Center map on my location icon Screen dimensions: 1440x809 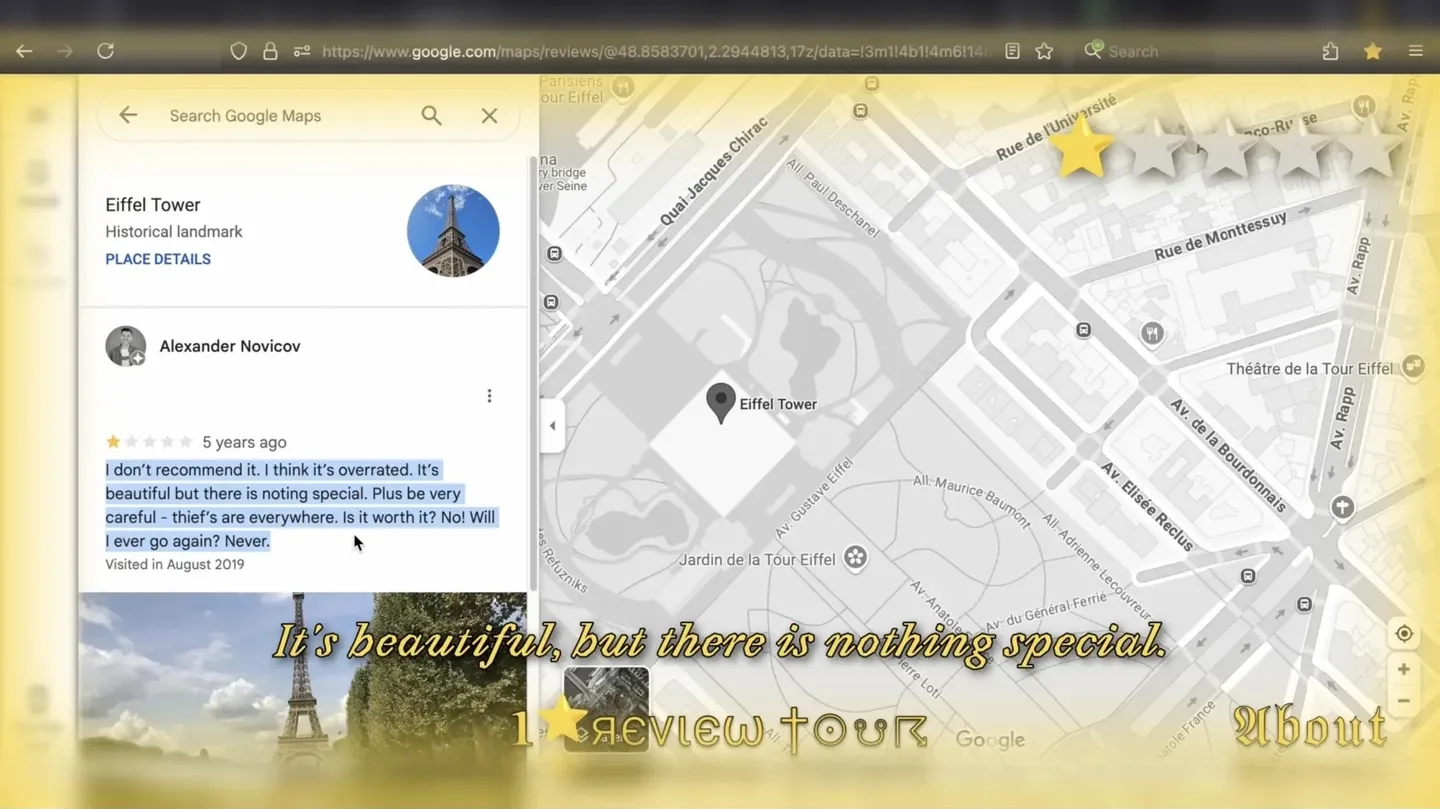coord(1404,634)
